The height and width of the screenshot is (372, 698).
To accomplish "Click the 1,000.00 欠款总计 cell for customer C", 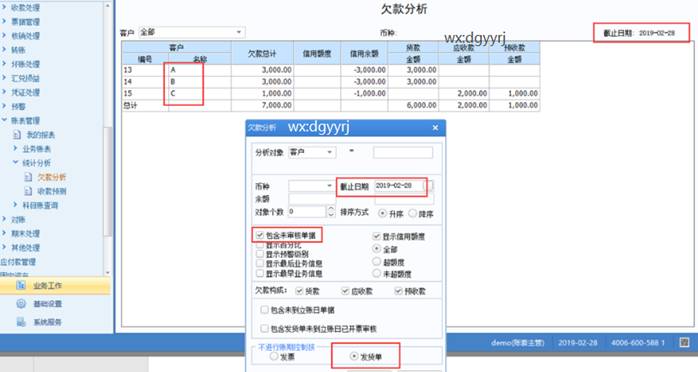I will tap(262, 93).
